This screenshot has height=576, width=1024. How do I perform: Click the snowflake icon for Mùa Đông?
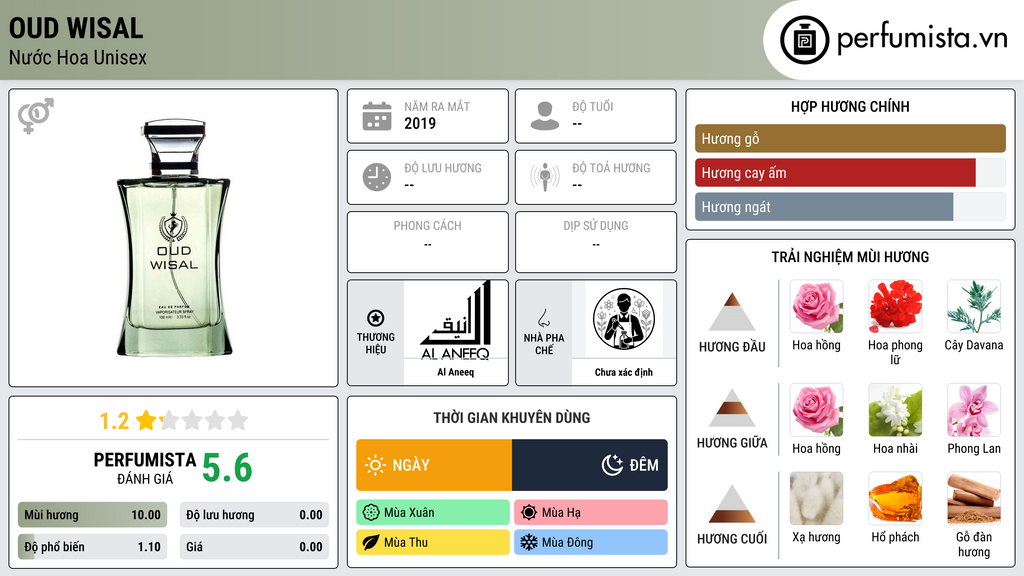tap(529, 542)
